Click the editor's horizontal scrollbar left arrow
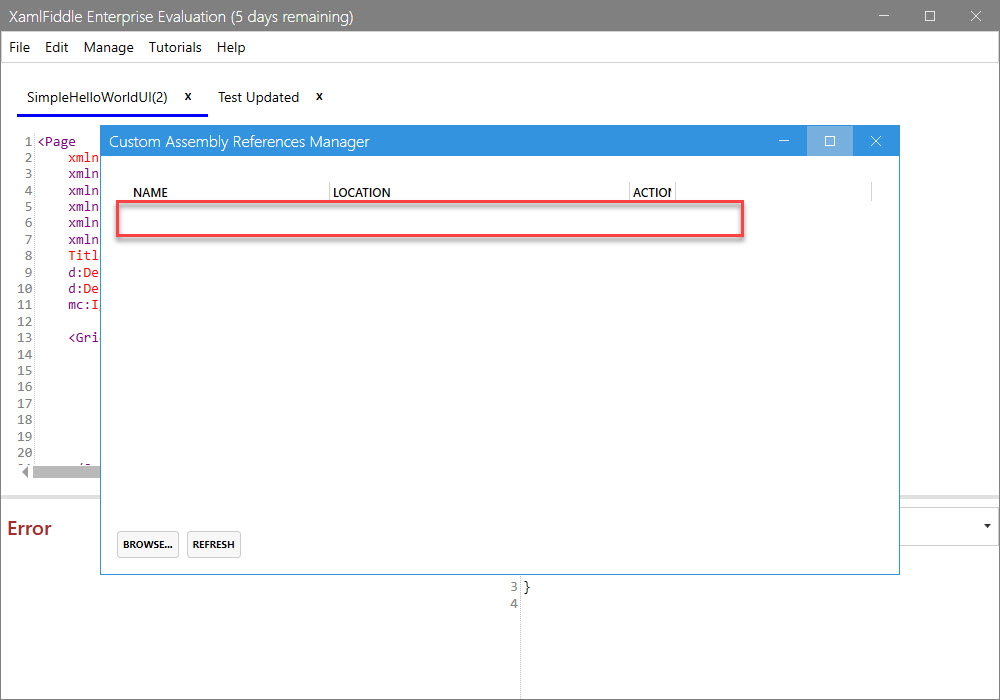Viewport: 1000px width, 700px height. tap(25, 472)
